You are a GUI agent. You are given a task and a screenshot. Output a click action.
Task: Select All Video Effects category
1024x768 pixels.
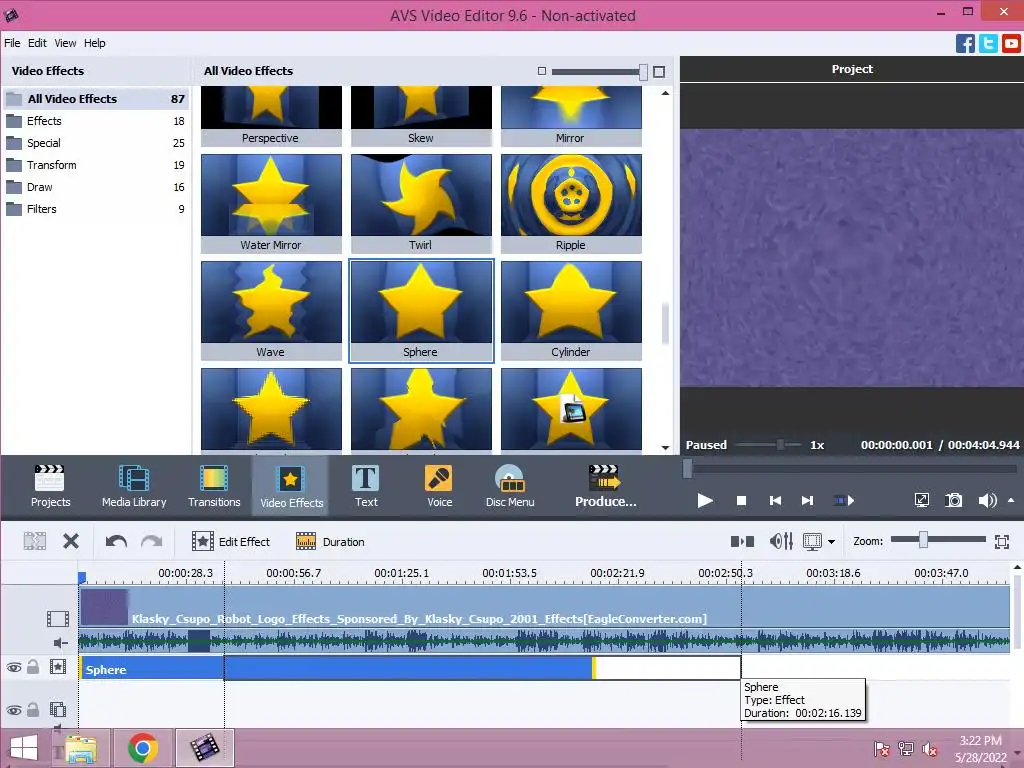95,99
